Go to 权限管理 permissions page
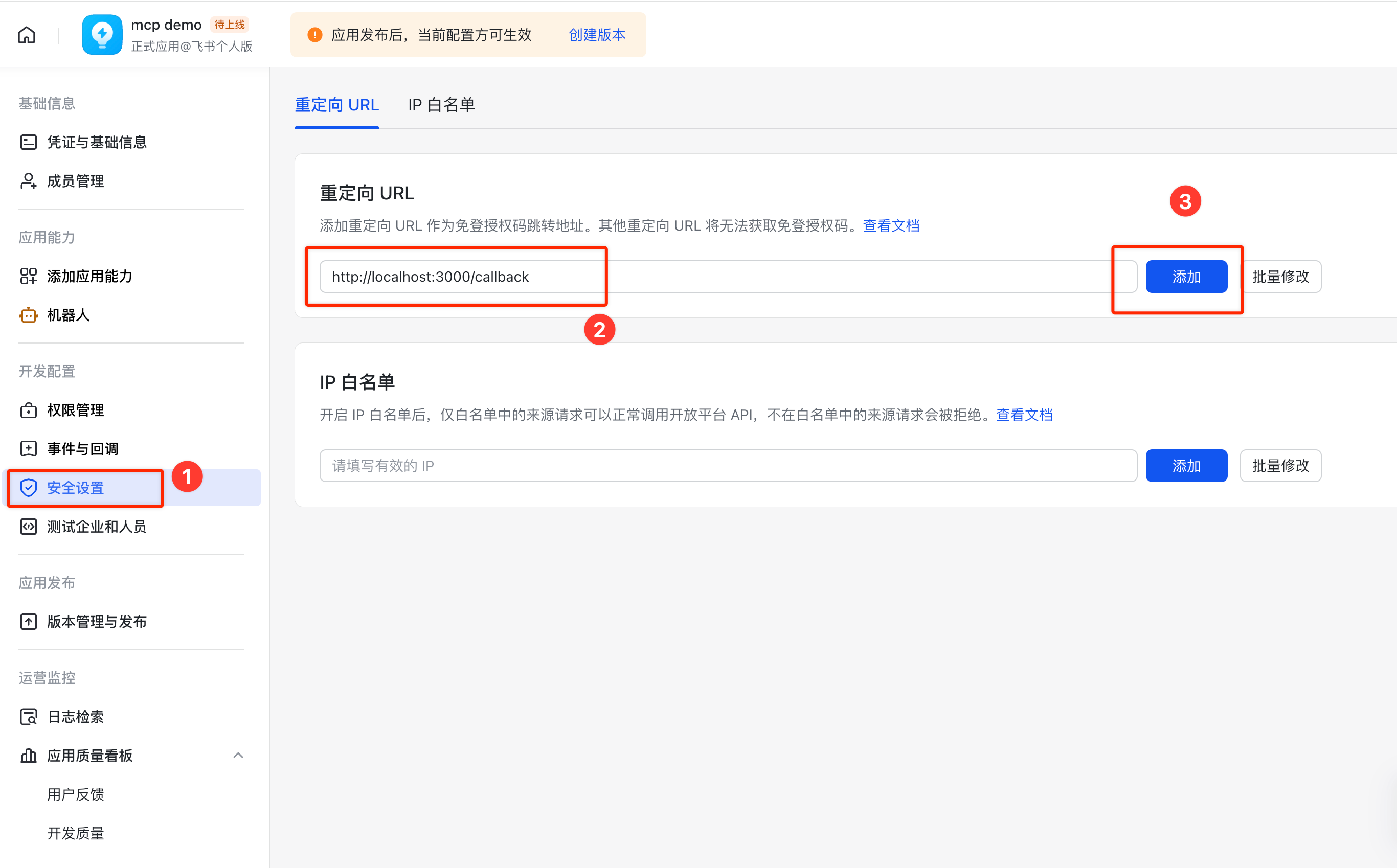The height and width of the screenshot is (868, 1397). [75, 410]
